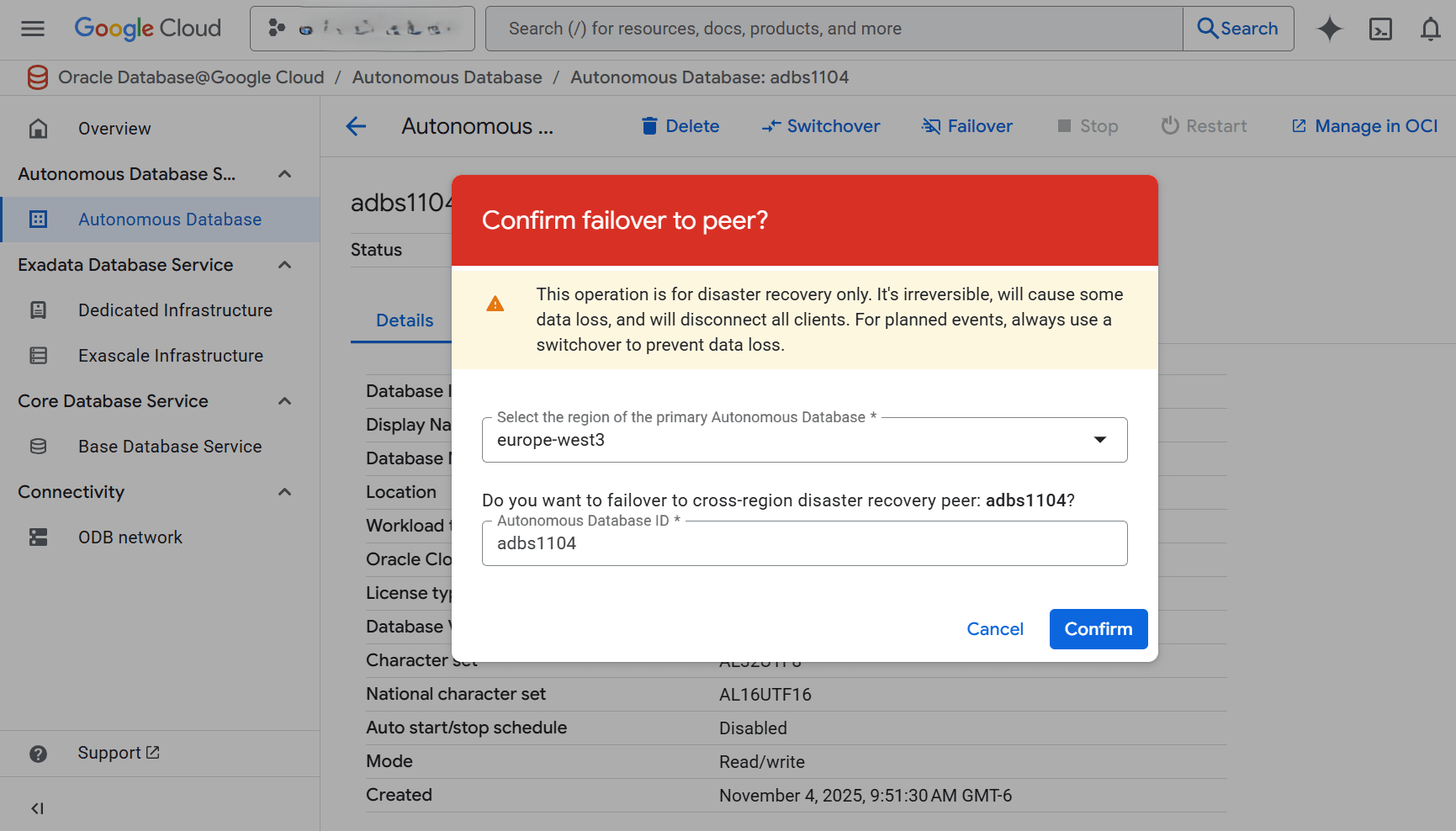
Task: Cancel the failover dialog
Action: tap(995, 628)
